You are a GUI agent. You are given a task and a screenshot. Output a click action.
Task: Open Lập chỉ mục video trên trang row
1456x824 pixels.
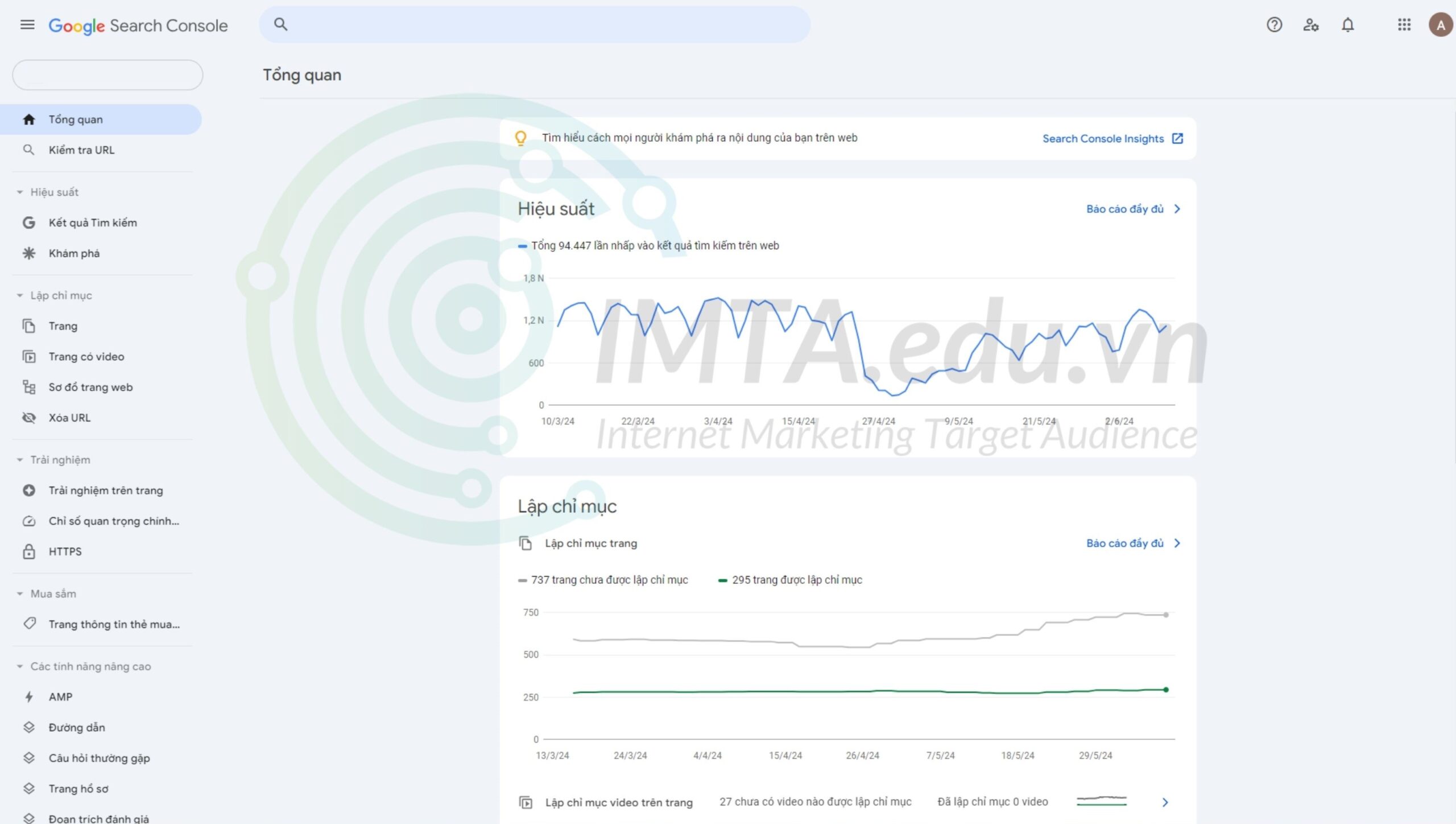(x=847, y=802)
